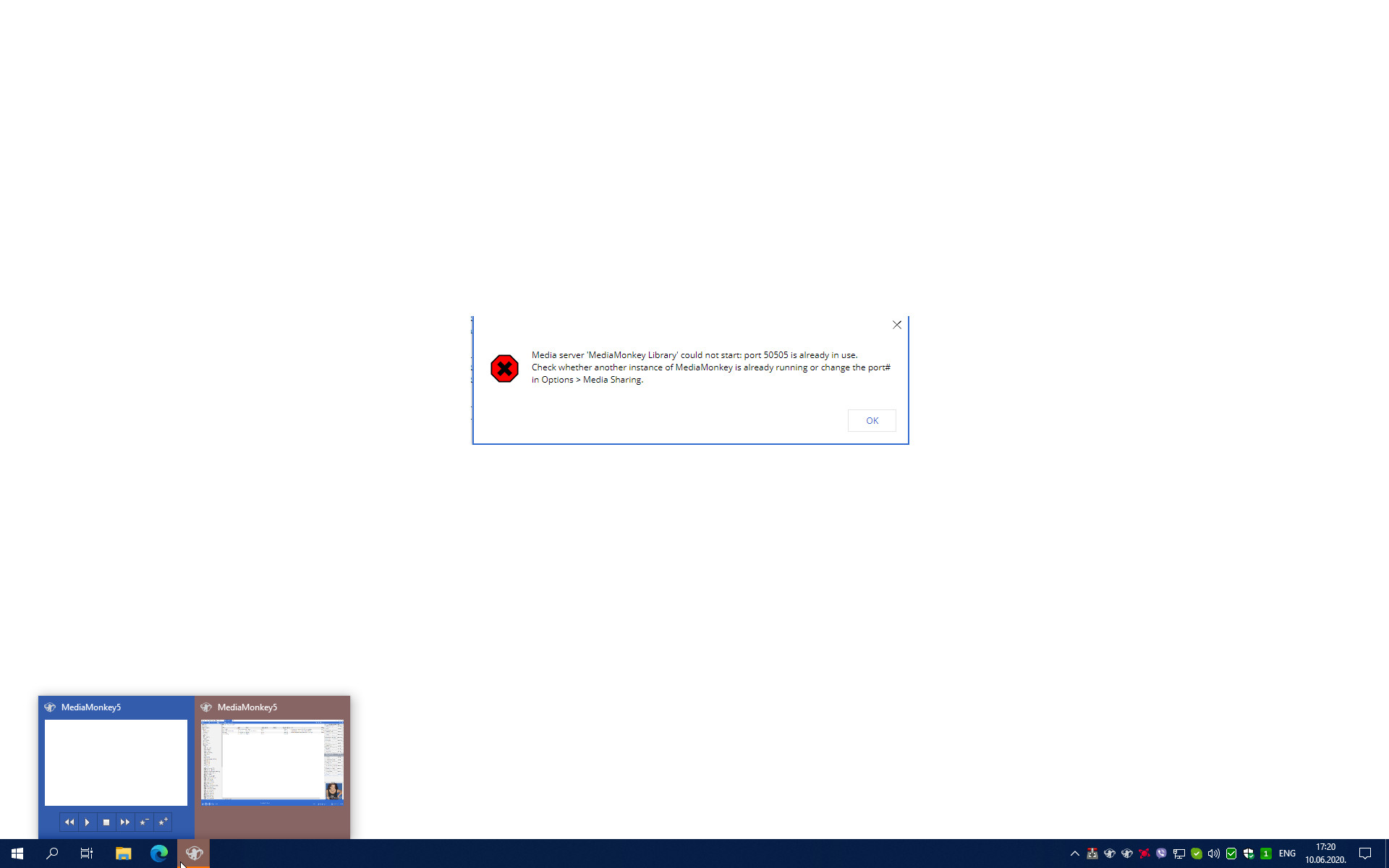Decrease rating with the star minus button
Image resolution: width=1389 pixels, height=868 pixels.
144,822
